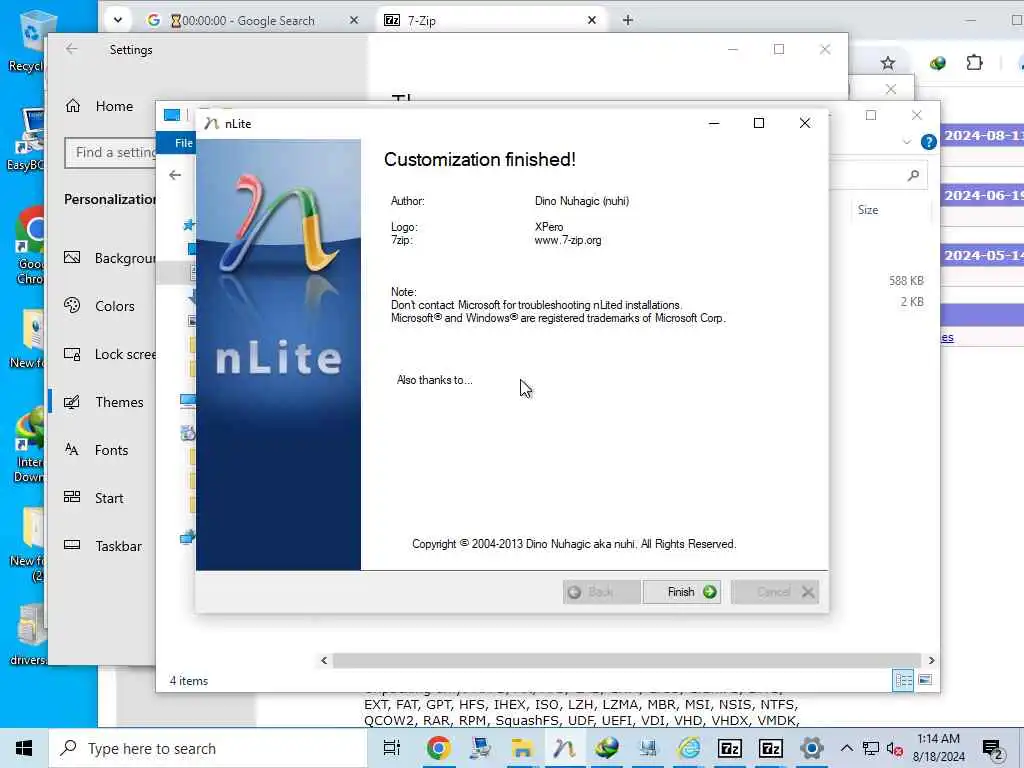Screen dimensions: 1024x768
Task: Select the 7-Zip browser tab
Action: click(490, 20)
